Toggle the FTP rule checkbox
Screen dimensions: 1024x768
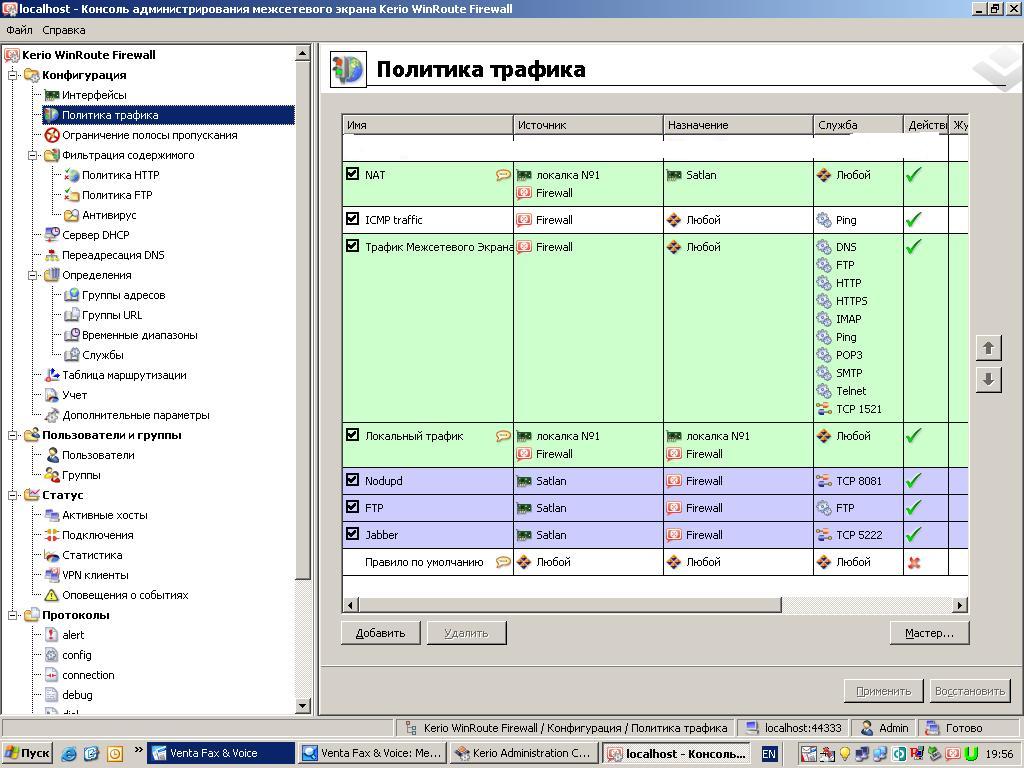click(353, 506)
